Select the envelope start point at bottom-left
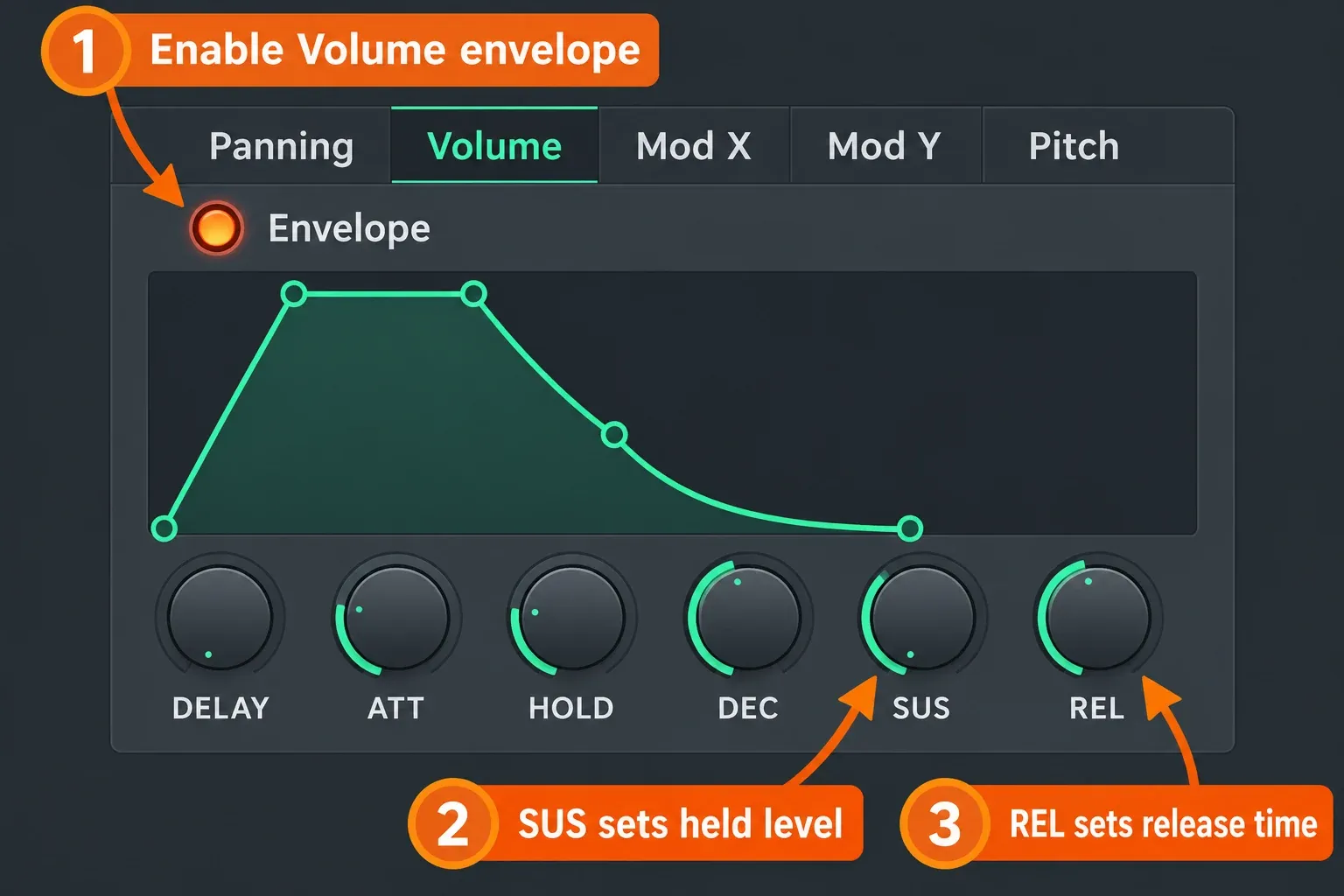This screenshot has height=896, width=1344. coord(164,528)
